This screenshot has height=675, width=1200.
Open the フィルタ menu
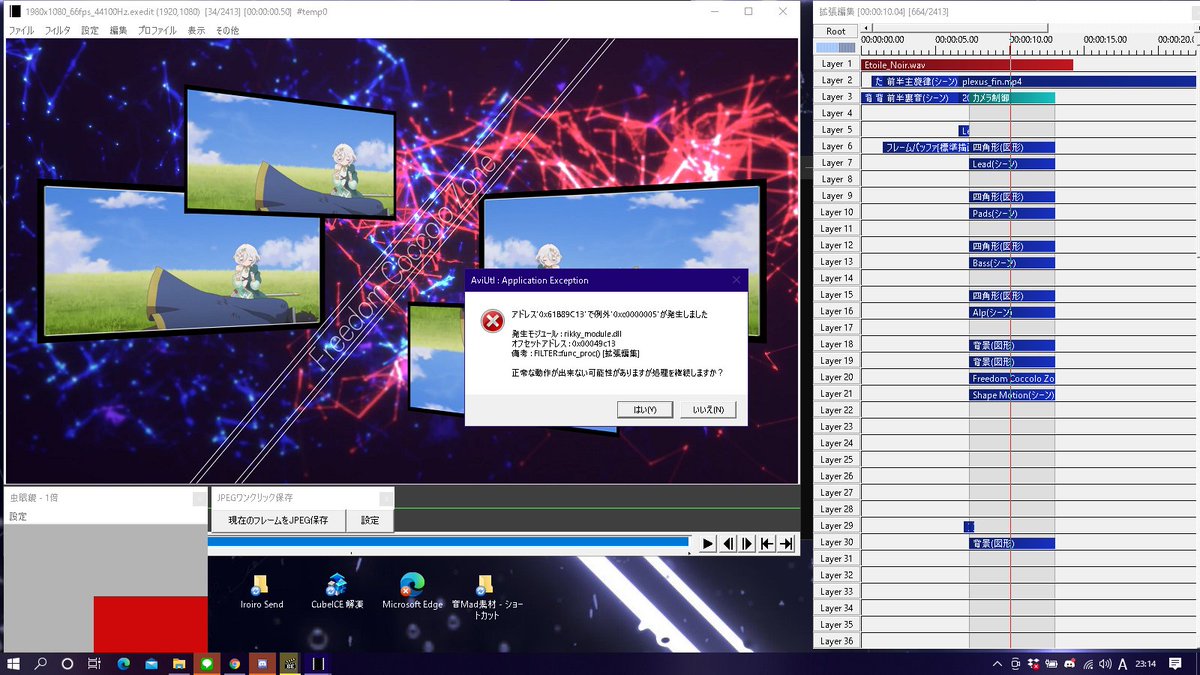pos(58,30)
